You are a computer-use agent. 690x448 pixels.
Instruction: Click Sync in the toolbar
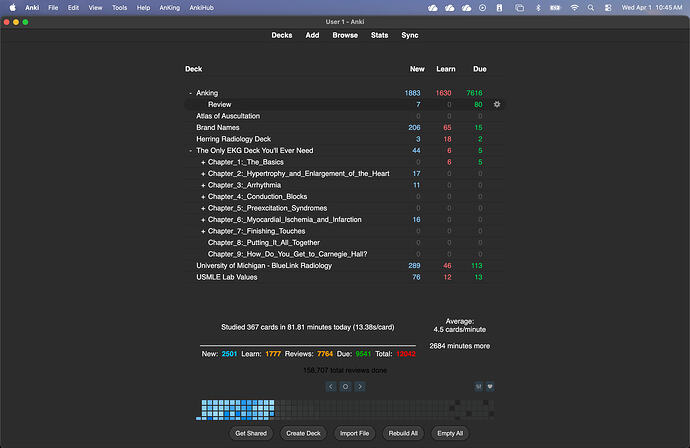click(x=410, y=35)
